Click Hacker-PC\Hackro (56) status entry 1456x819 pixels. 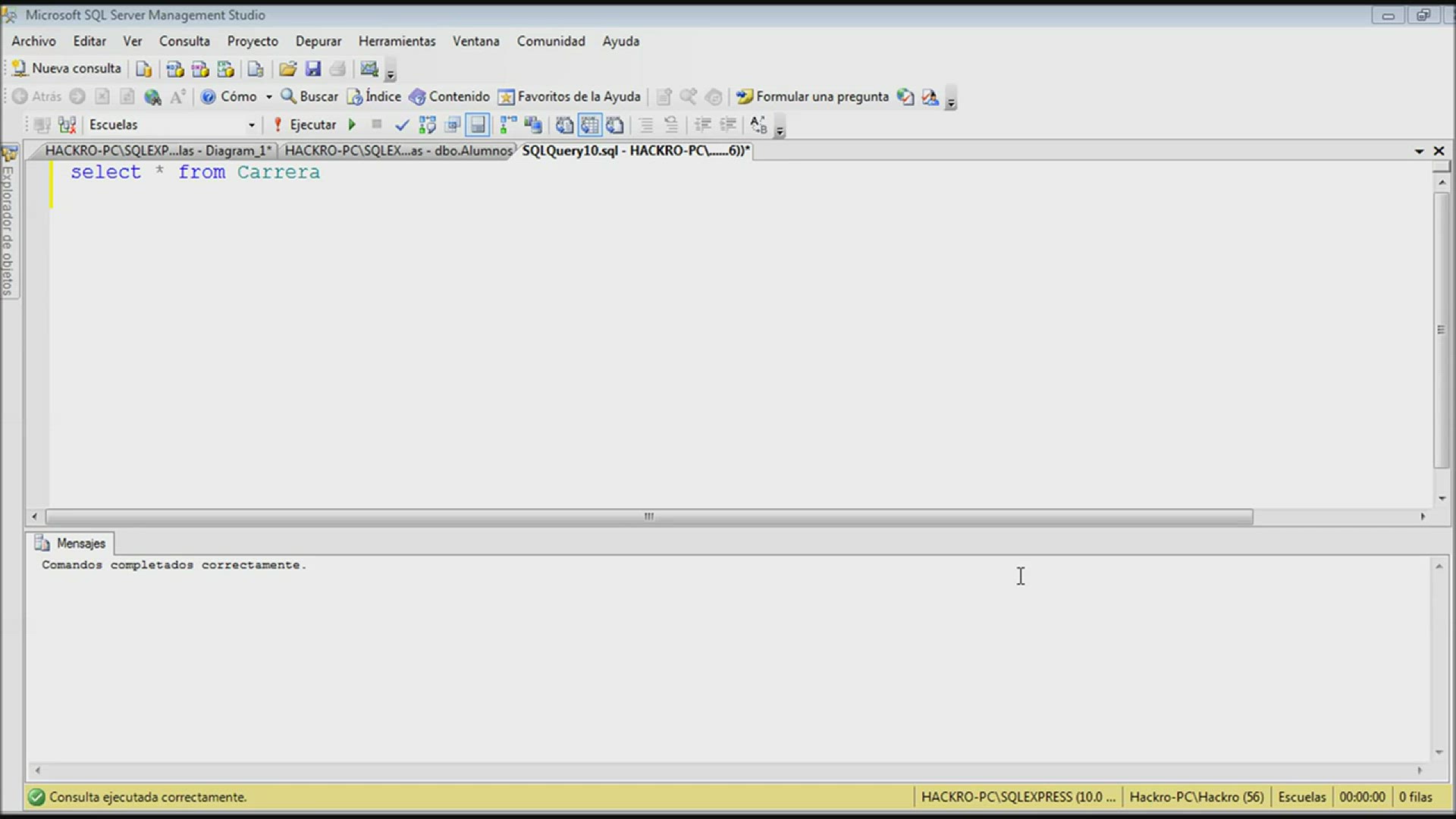point(1197,798)
